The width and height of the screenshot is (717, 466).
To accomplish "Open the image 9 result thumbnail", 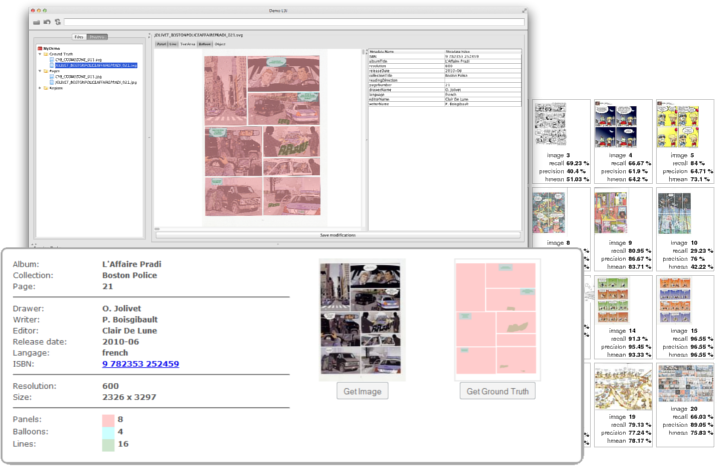I will click(x=611, y=212).
